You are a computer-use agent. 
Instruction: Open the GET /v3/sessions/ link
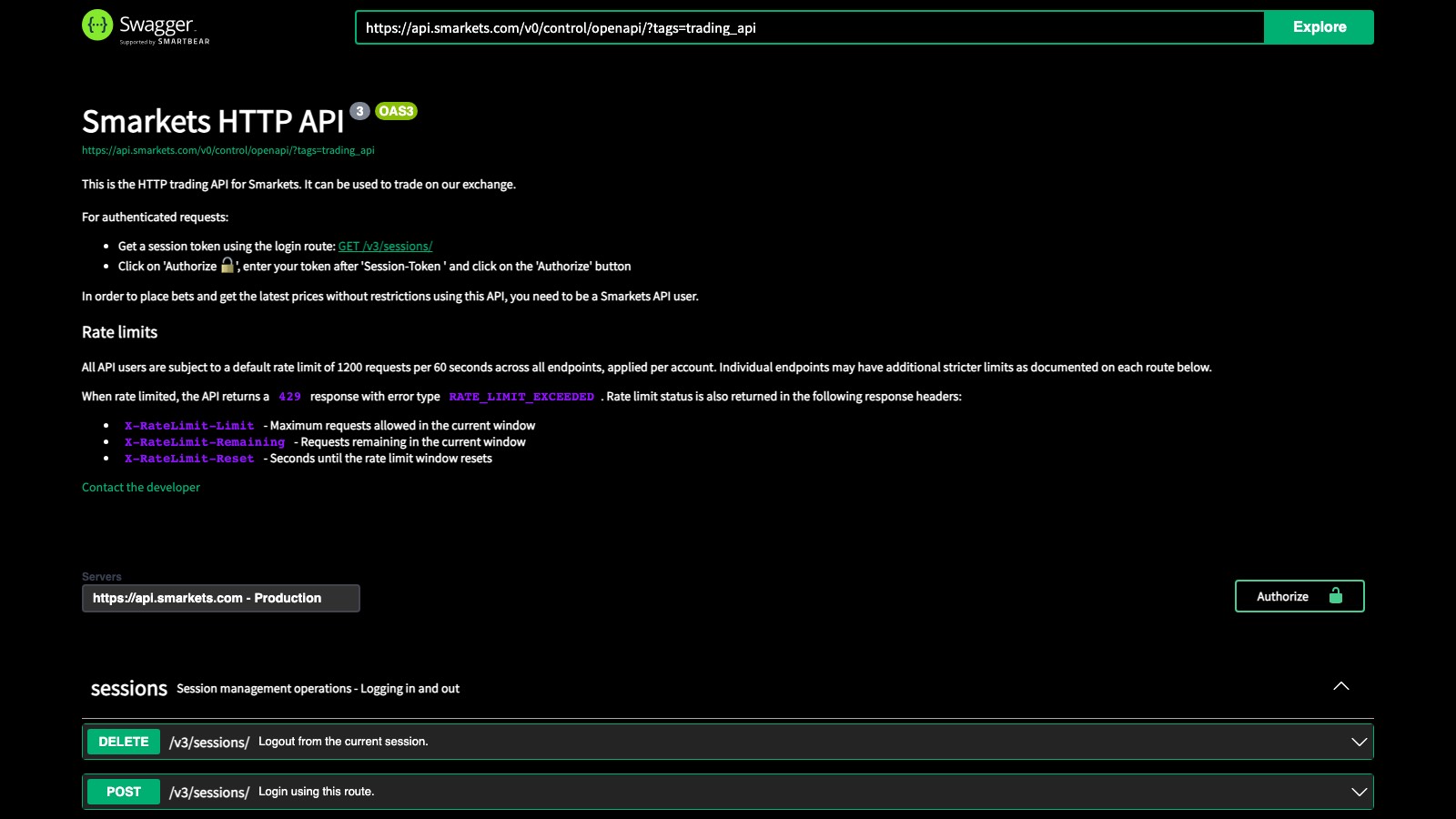click(385, 246)
